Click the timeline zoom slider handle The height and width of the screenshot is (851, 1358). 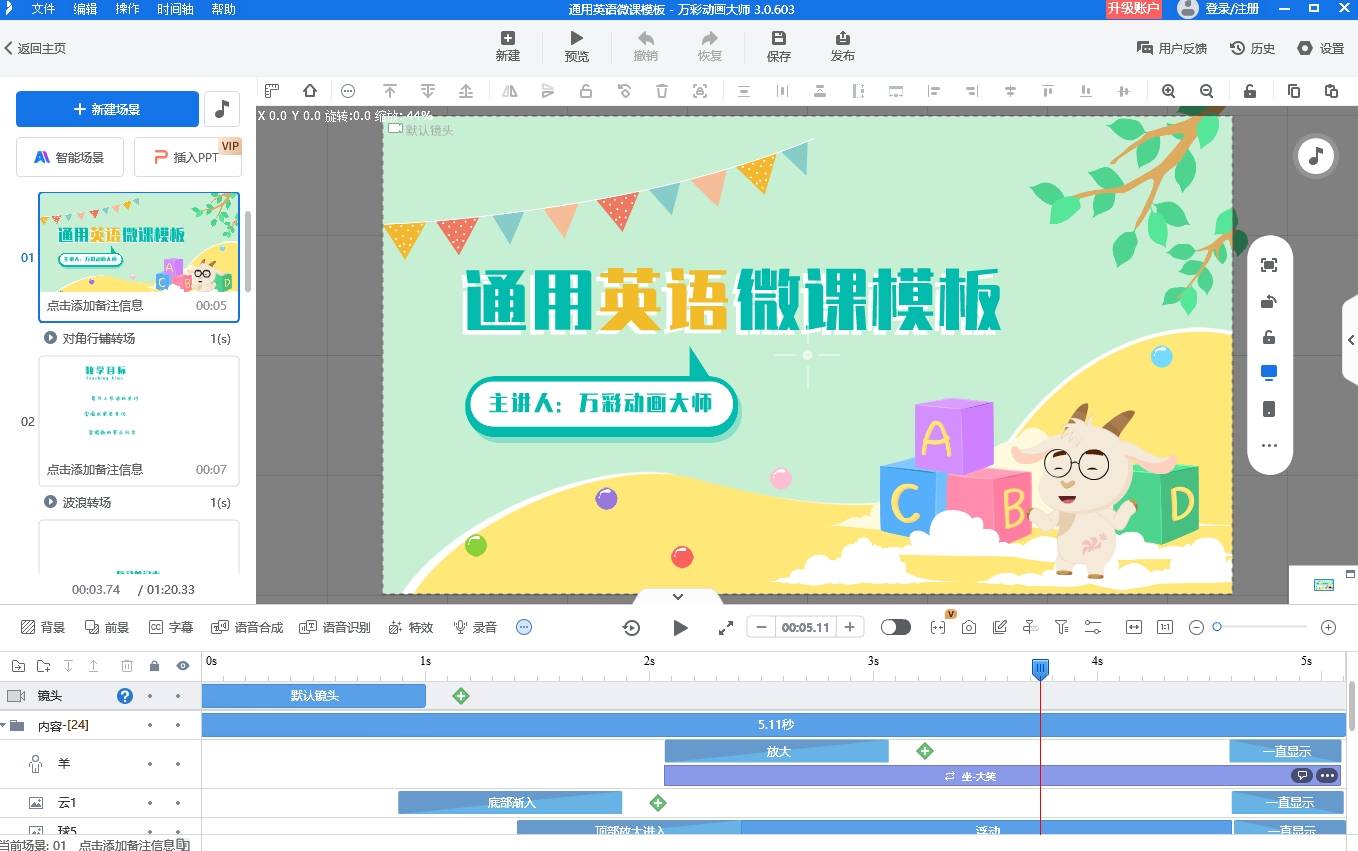[x=1217, y=627]
